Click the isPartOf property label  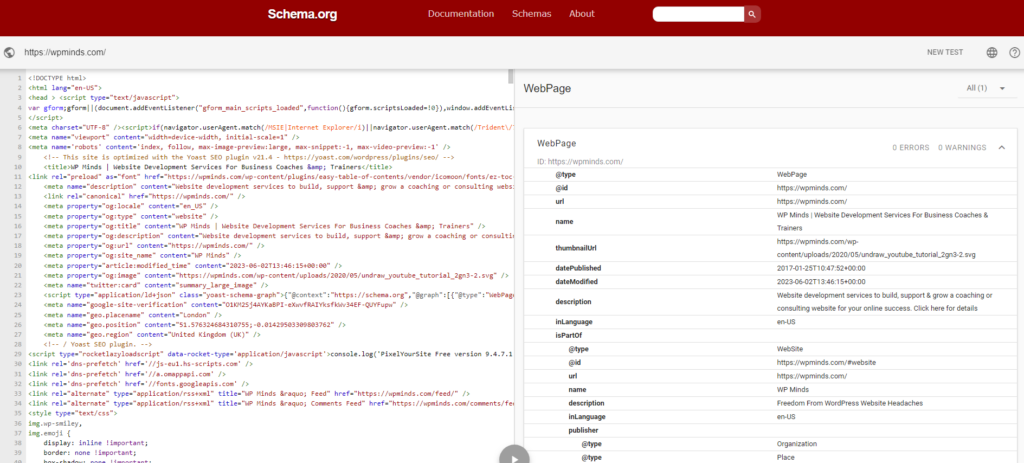click(x=568, y=336)
